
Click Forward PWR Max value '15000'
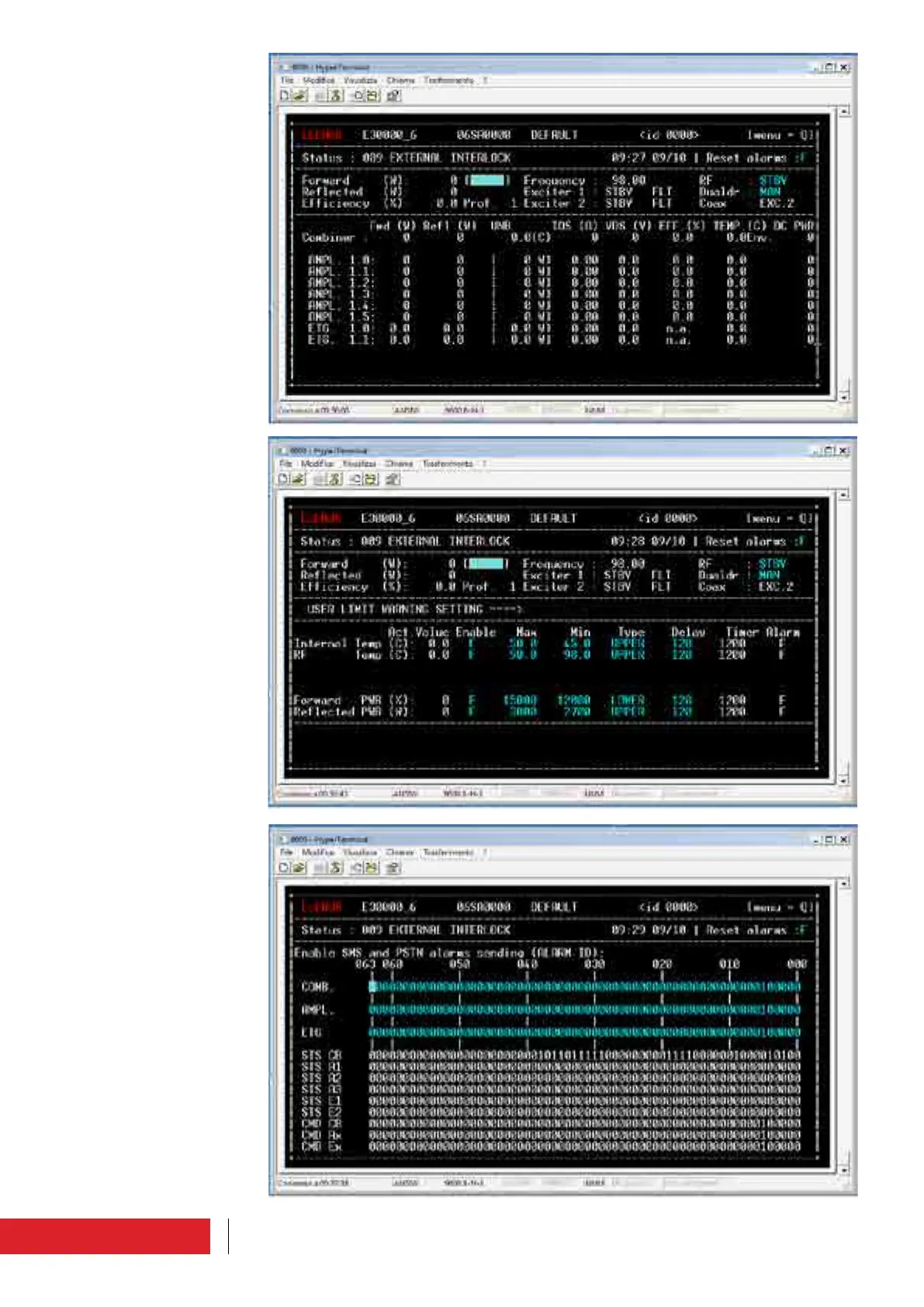[x=520, y=700]
